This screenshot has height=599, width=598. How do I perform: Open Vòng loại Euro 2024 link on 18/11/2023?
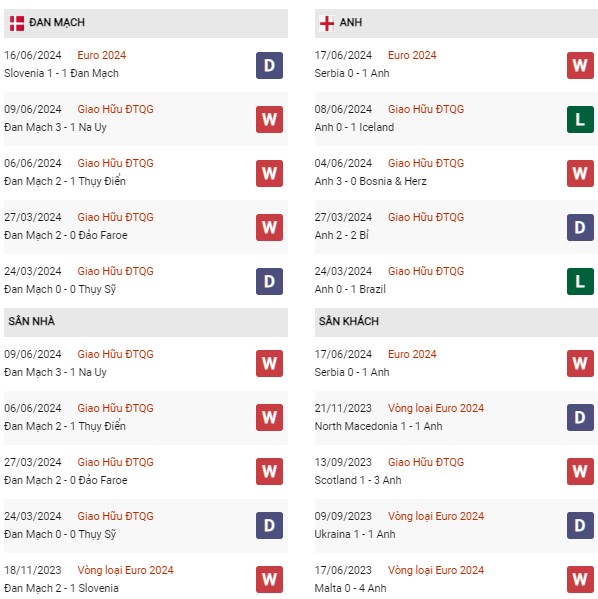coord(125,570)
